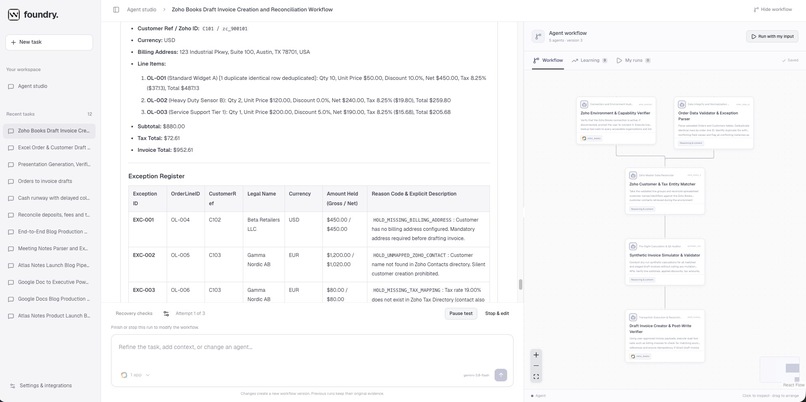Fit workflow view with the fullscreen icon
806x402 pixels.
(x=536, y=377)
